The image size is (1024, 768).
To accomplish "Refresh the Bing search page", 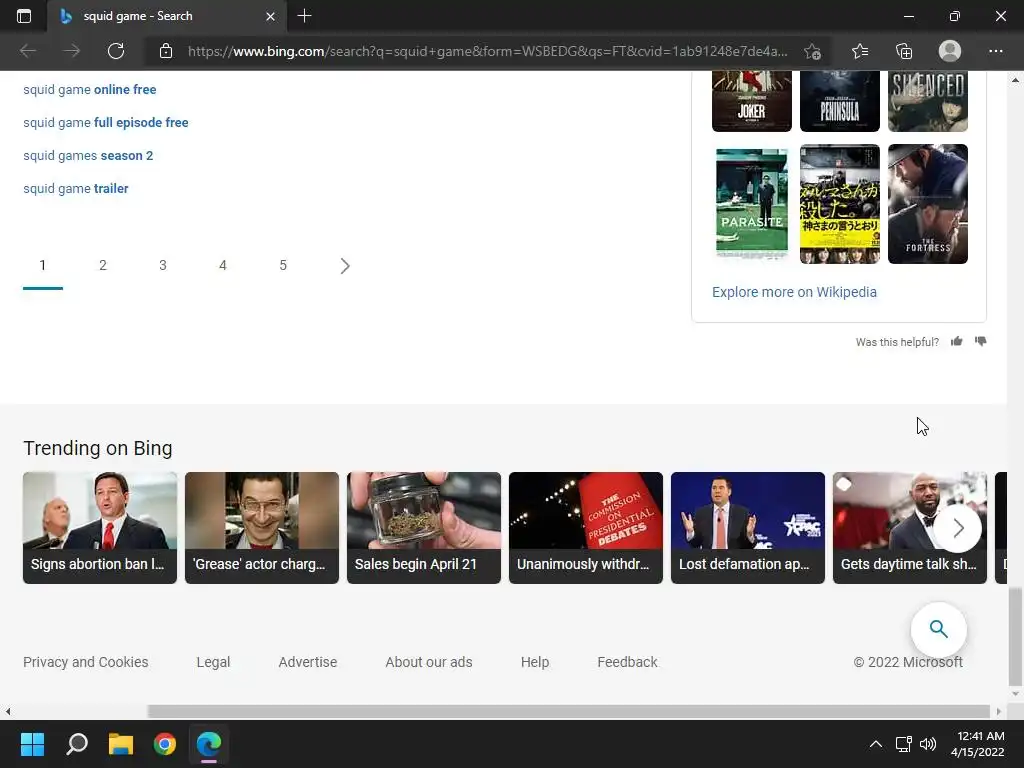I will click(116, 51).
